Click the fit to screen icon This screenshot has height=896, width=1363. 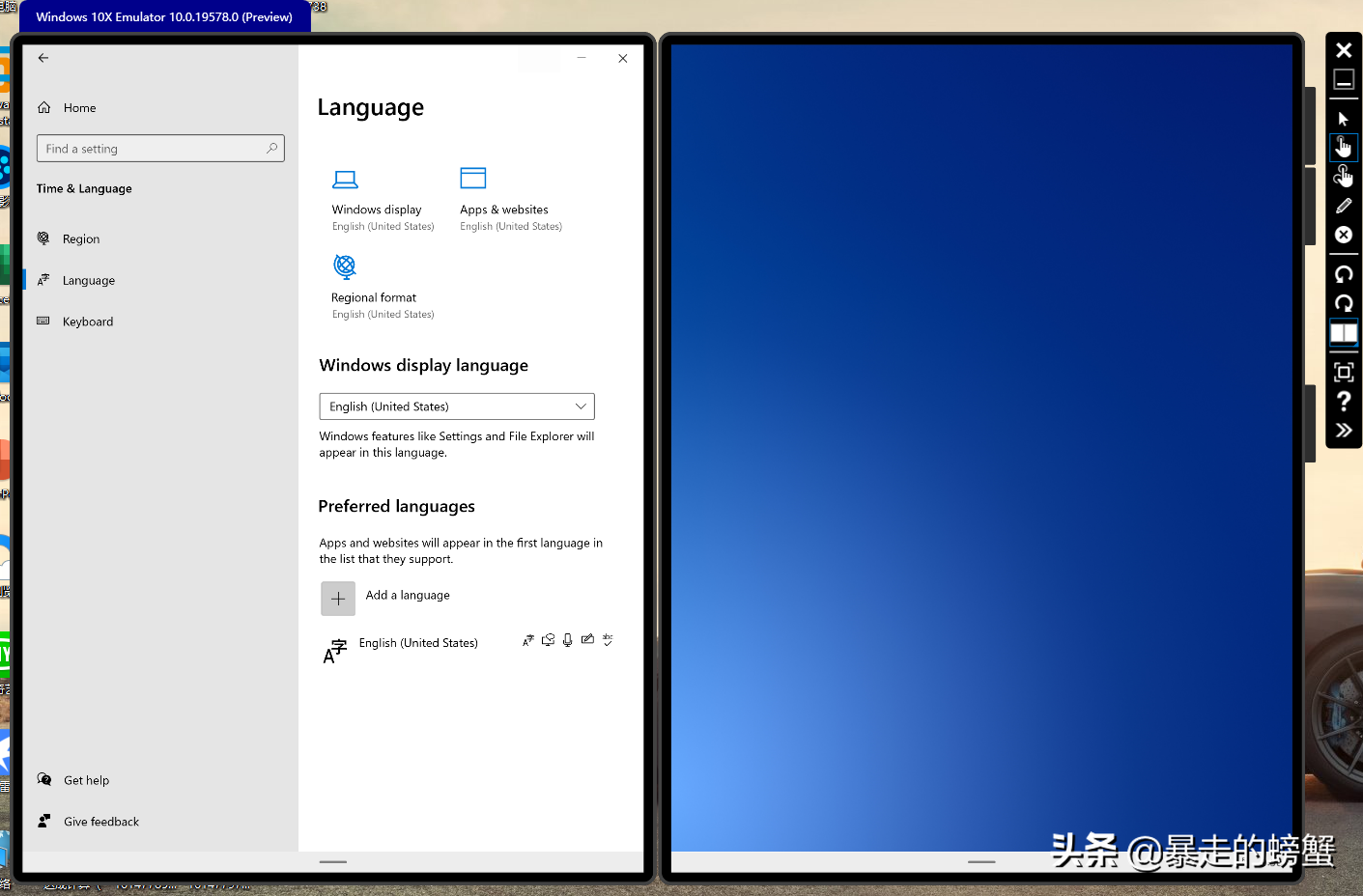tap(1344, 372)
